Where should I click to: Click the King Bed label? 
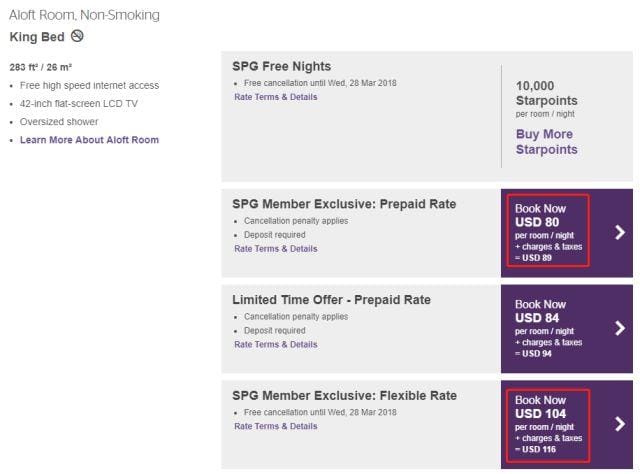(x=38, y=37)
